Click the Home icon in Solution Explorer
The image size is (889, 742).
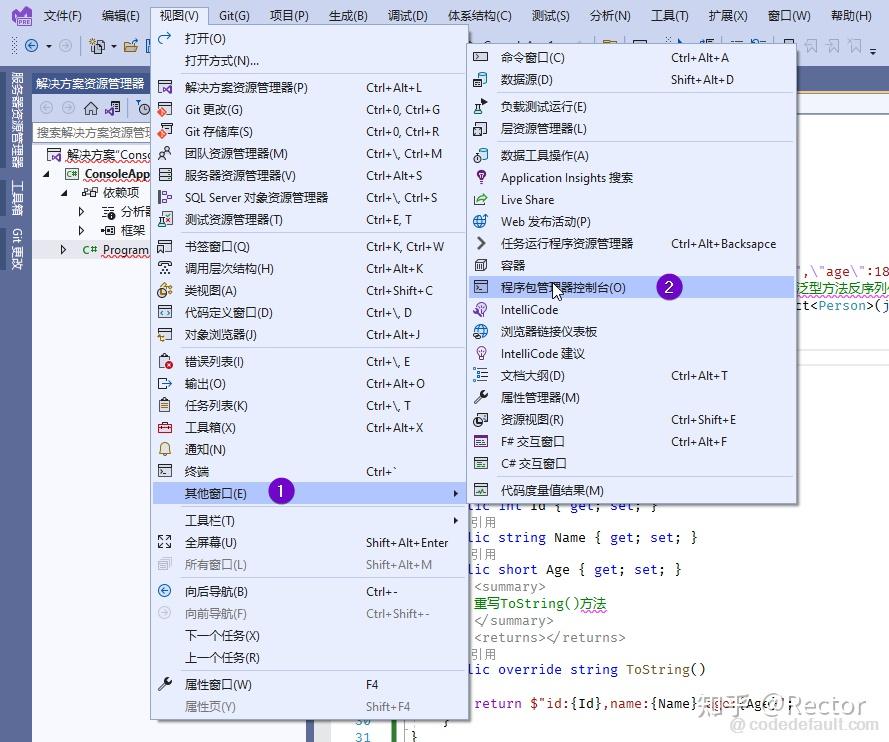[x=91, y=109]
